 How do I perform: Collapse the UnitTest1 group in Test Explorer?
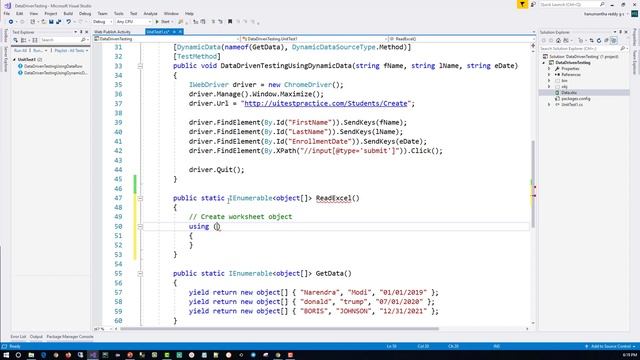(x=15, y=60)
